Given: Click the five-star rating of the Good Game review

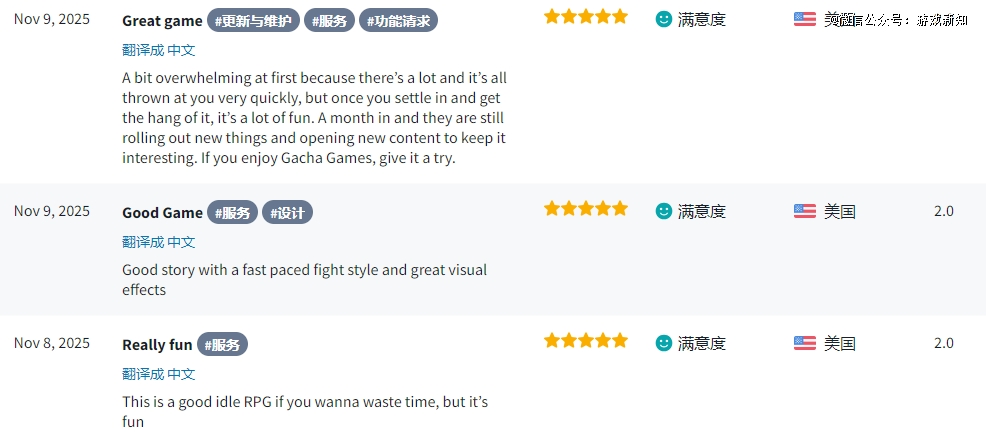Looking at the screenshot, I should pyautogui.click(x=586, y=209).
